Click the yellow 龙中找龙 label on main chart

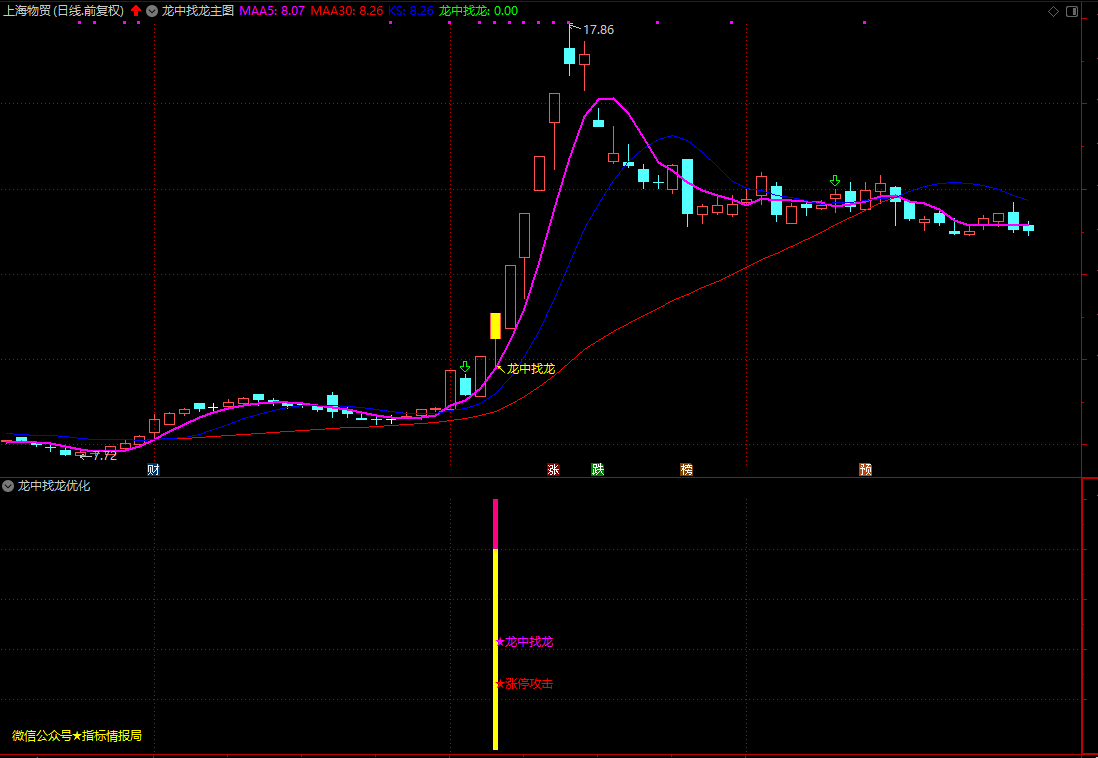pyautogui.click(x=531, y=368)
